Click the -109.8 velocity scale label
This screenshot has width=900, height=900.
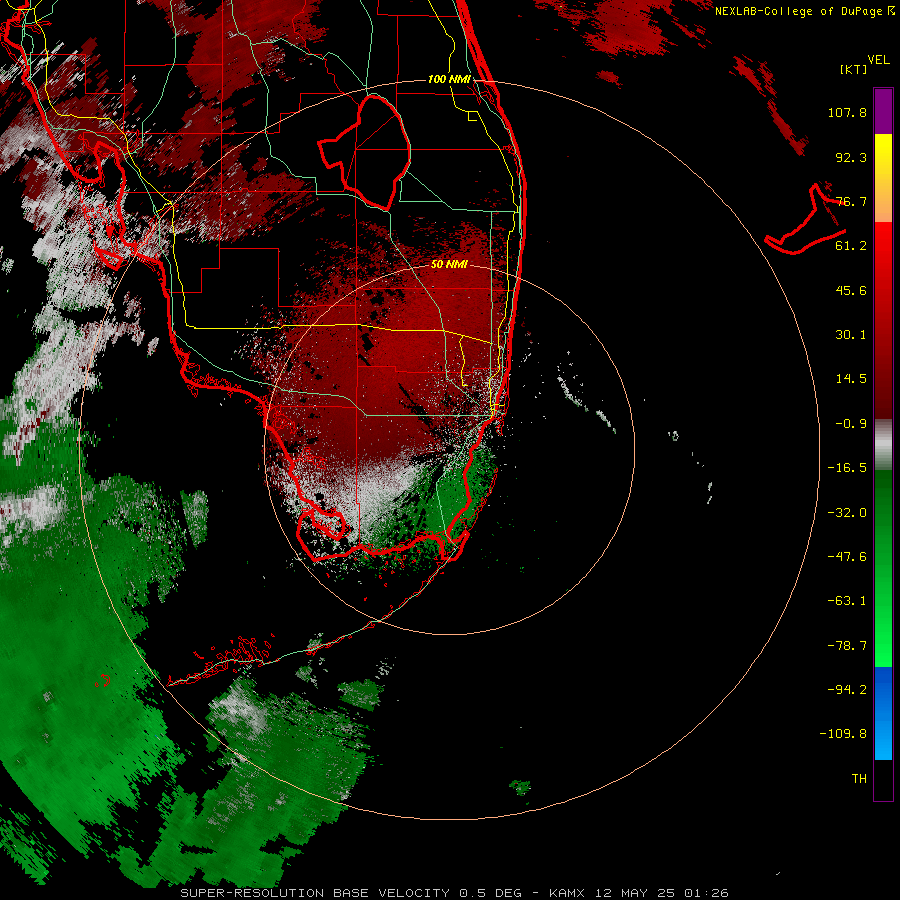click(x=843, y=734)
